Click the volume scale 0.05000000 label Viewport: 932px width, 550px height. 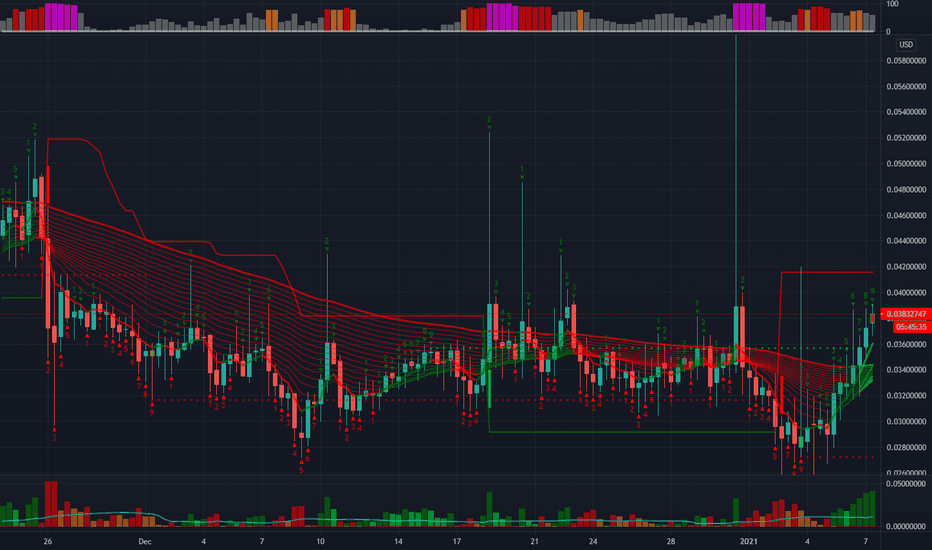pyautogui.click(x=906, y=484)
